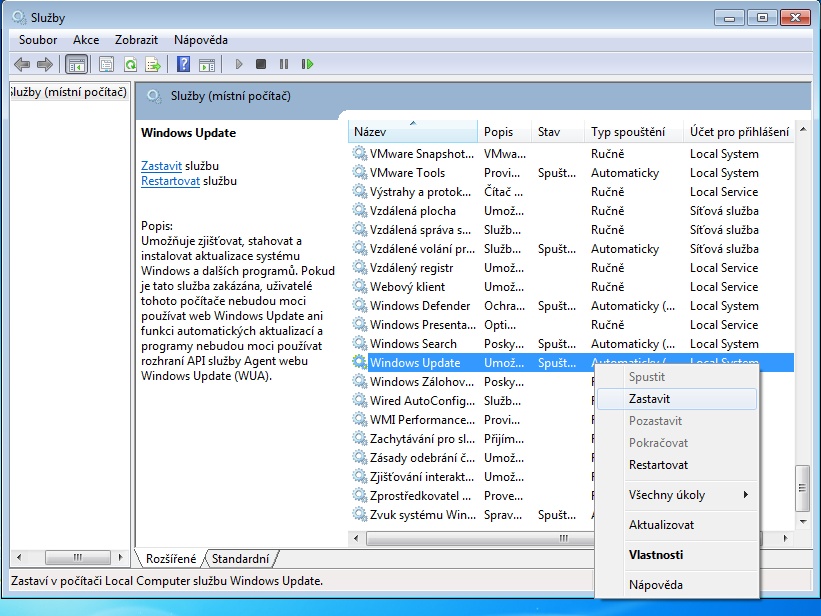Click the Refresh toolbar icon
821x616 pixels.
click(130, 64)
